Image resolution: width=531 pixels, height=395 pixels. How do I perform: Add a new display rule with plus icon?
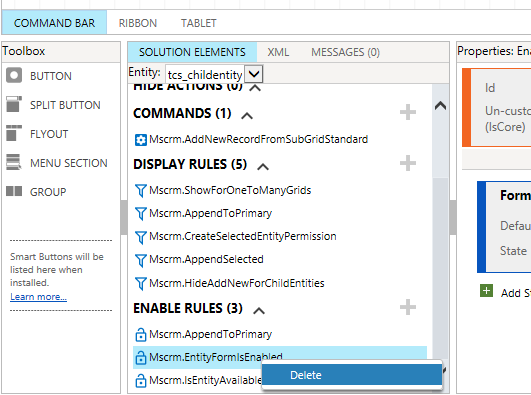(x=408, y=163)
